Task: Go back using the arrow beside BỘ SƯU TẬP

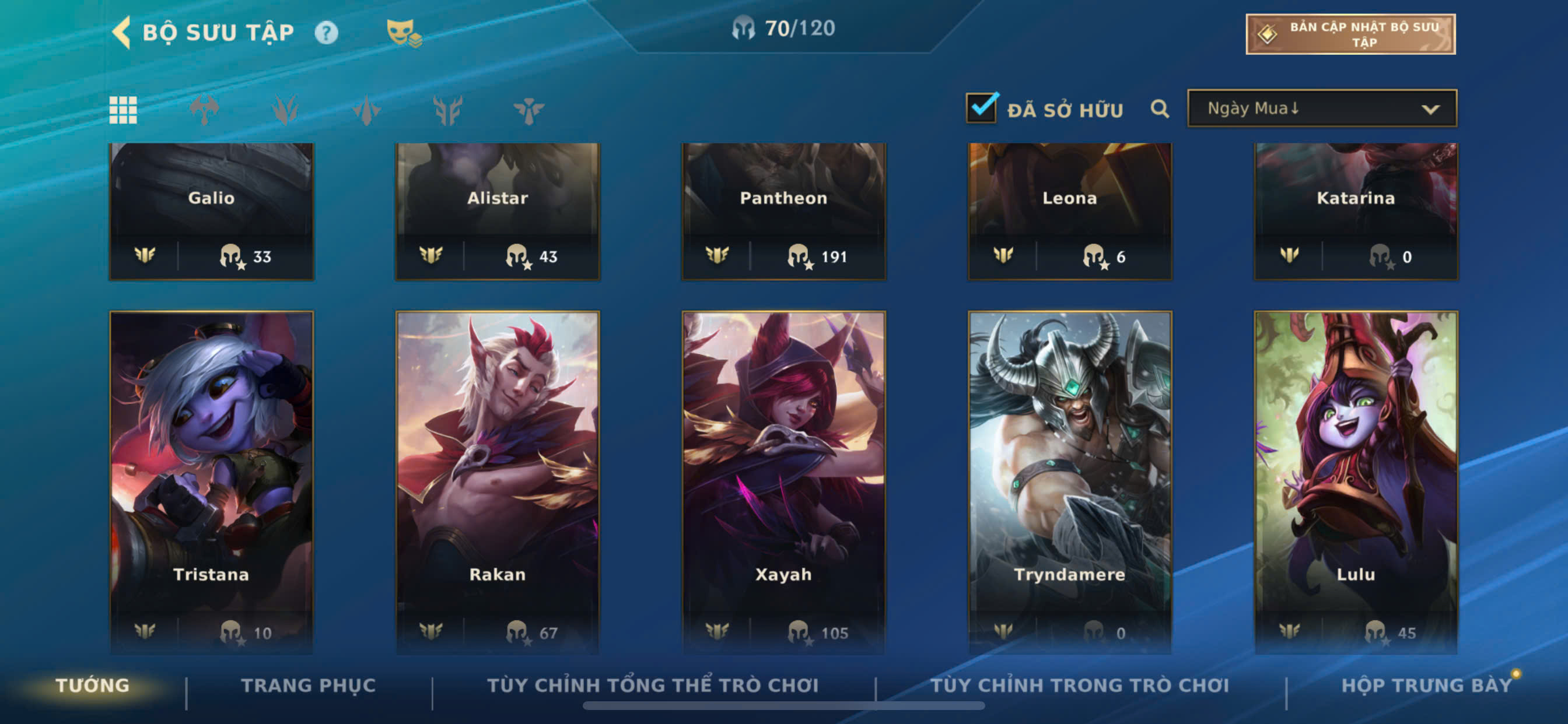Action: pyautogui.click(x=121, y=32)
